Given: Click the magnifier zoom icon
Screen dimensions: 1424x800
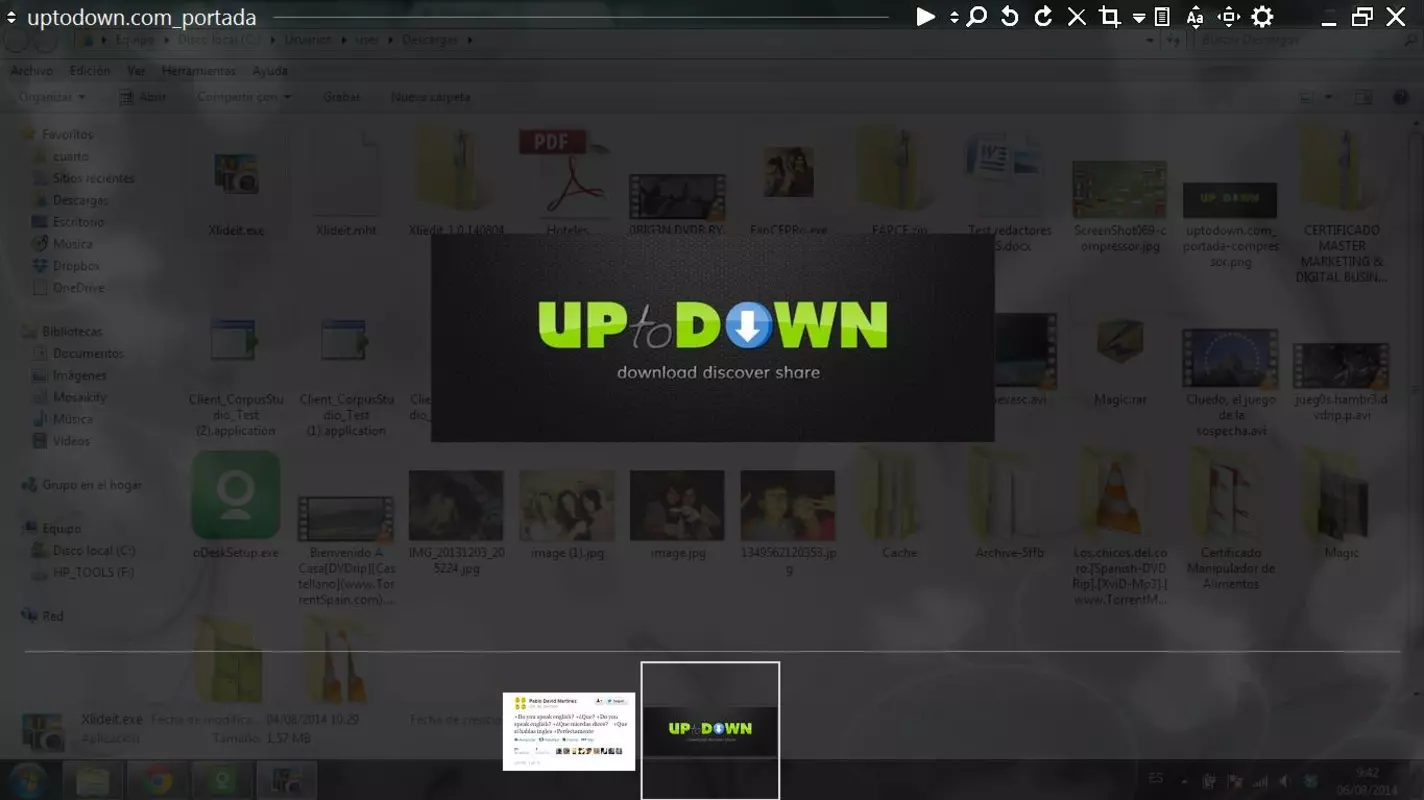Looking at the screenshot, I should tap(977, 17).
